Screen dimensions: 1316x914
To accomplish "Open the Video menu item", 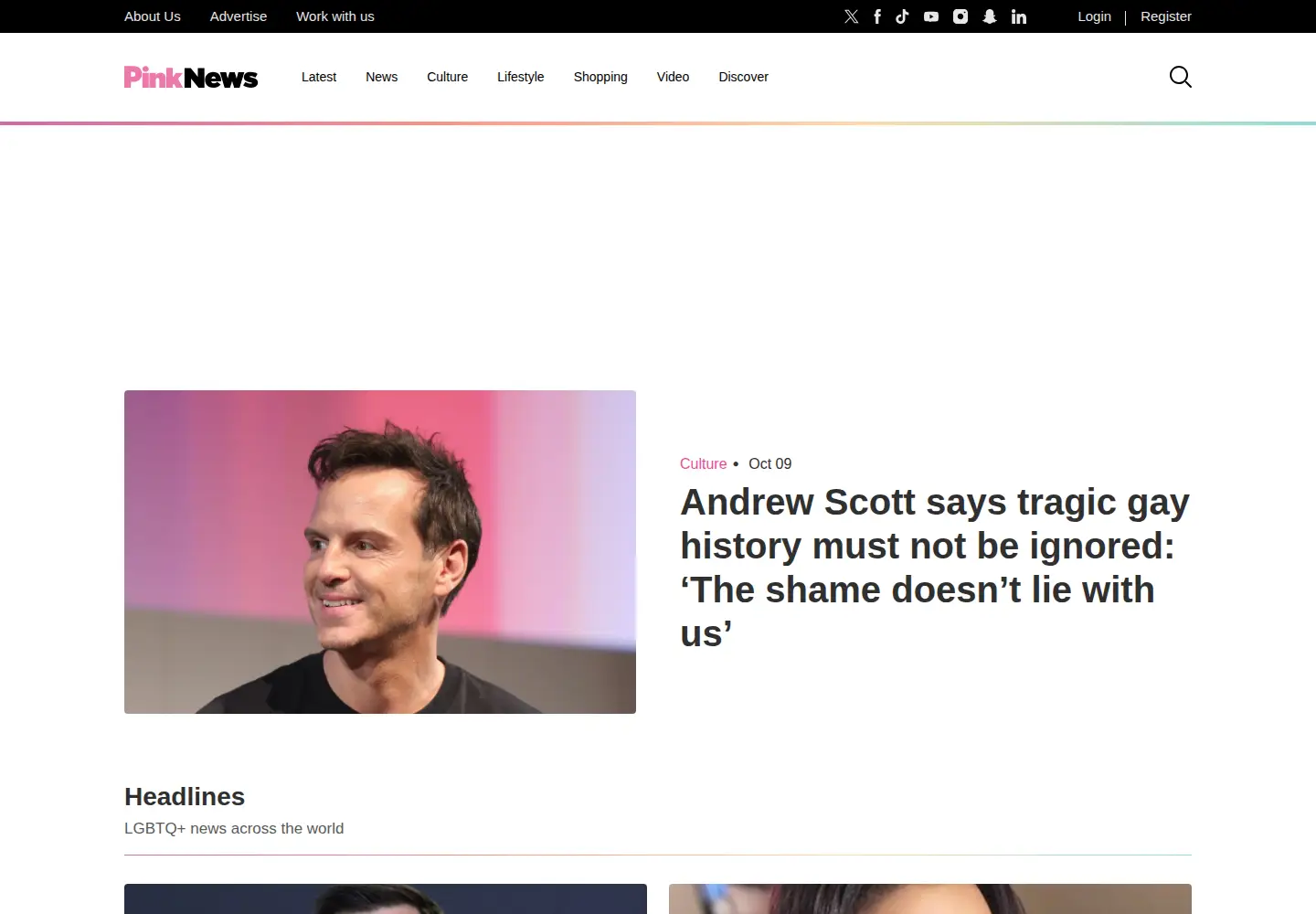I will [x=673, y=77].
